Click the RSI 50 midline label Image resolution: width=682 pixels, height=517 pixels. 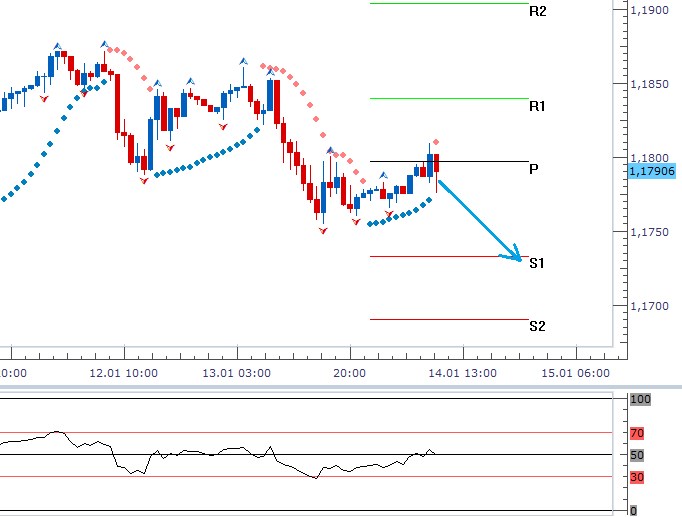637,455
